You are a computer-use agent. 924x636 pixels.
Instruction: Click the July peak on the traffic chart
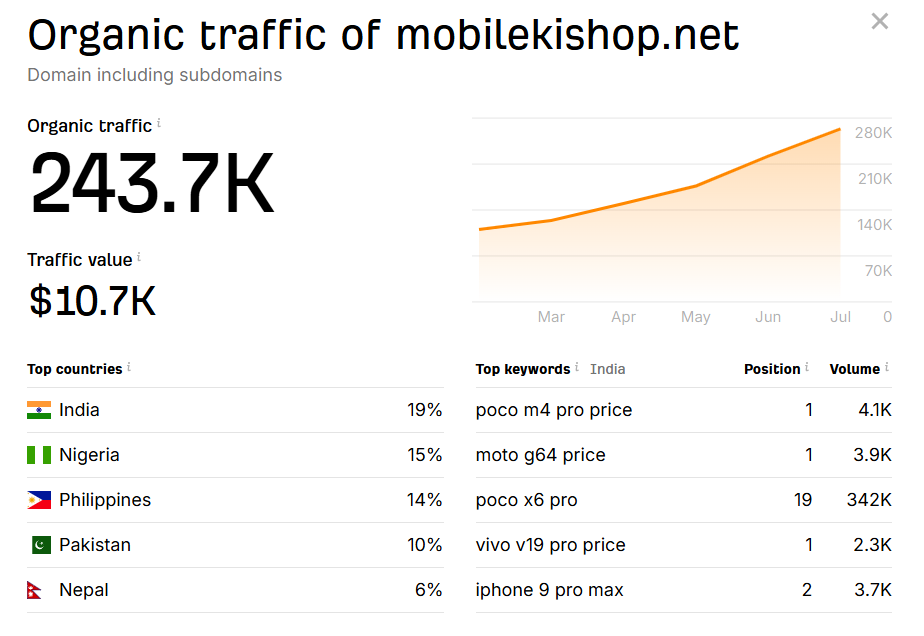[x=840, y=130]
